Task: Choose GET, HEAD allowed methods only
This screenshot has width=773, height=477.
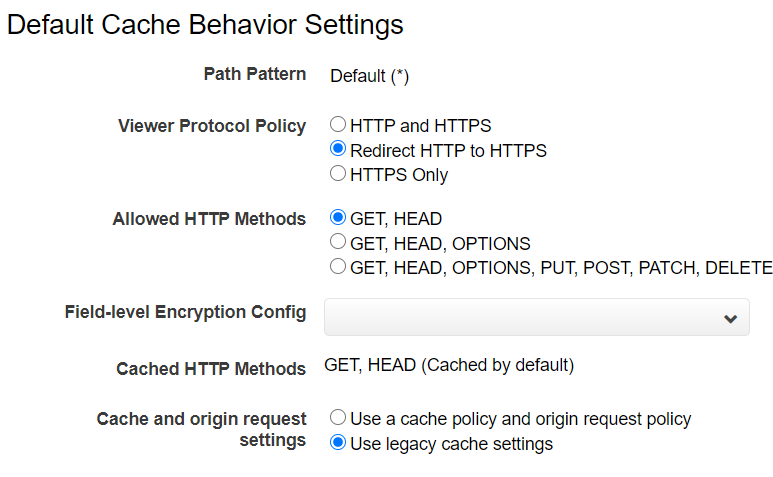Action: click(338, 217)
